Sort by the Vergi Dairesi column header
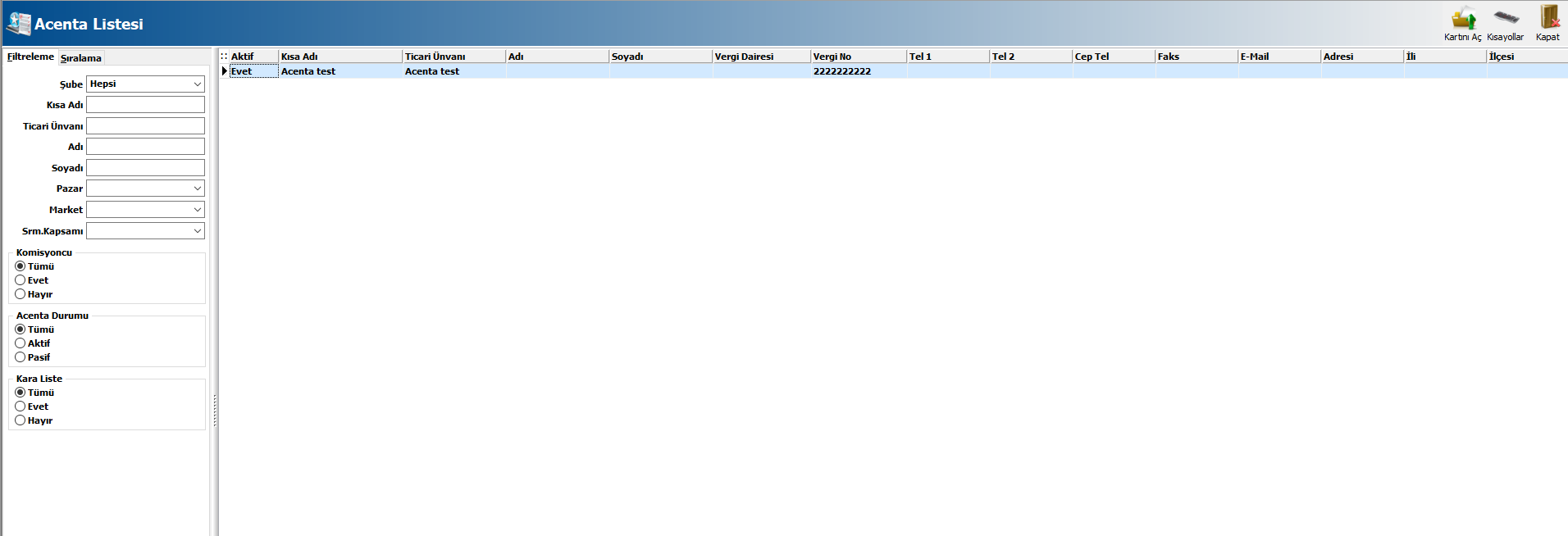This screenshot has height=536, width=1568. coord(762,57)
